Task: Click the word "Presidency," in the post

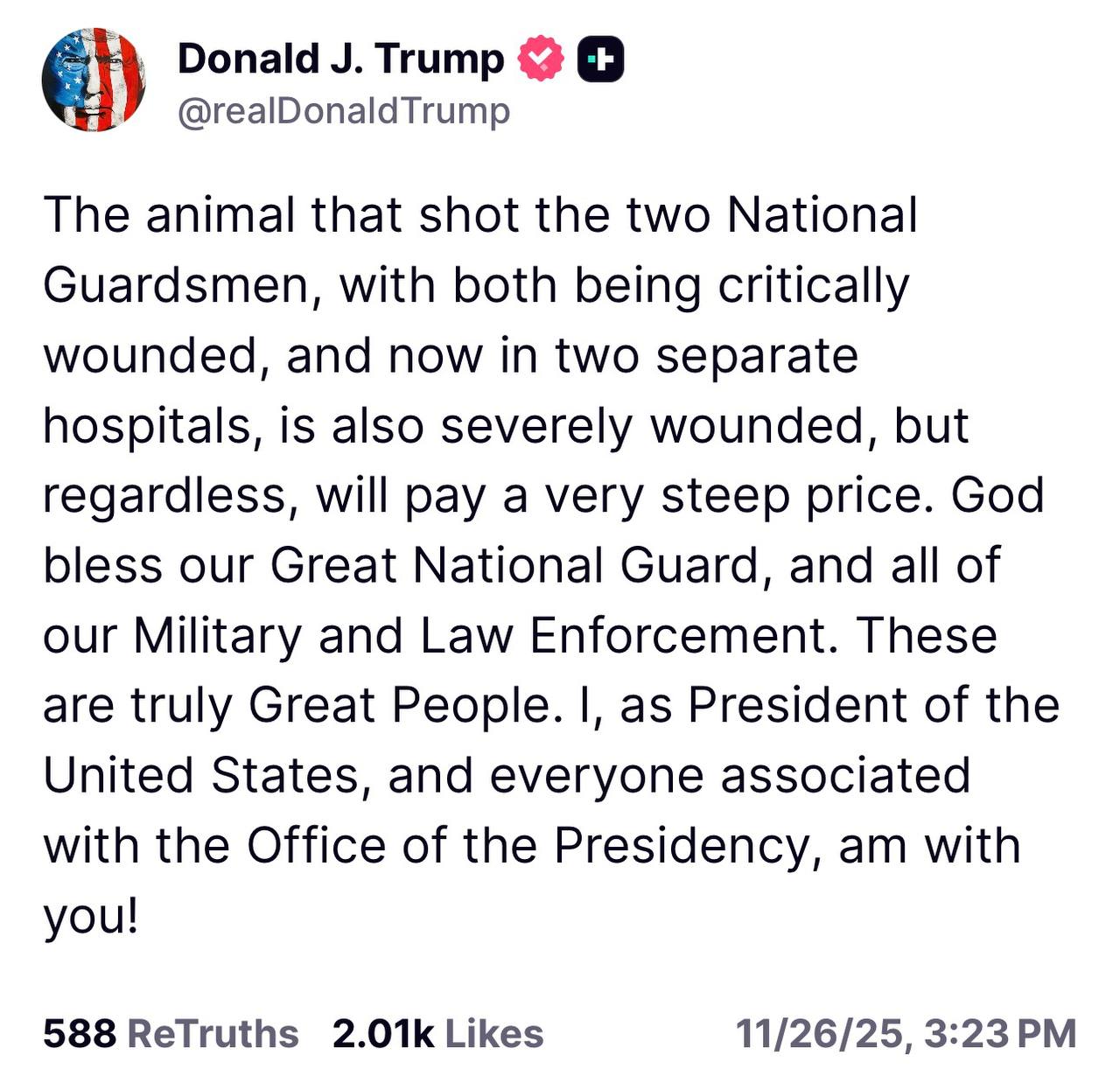Action: pos(687,846)
